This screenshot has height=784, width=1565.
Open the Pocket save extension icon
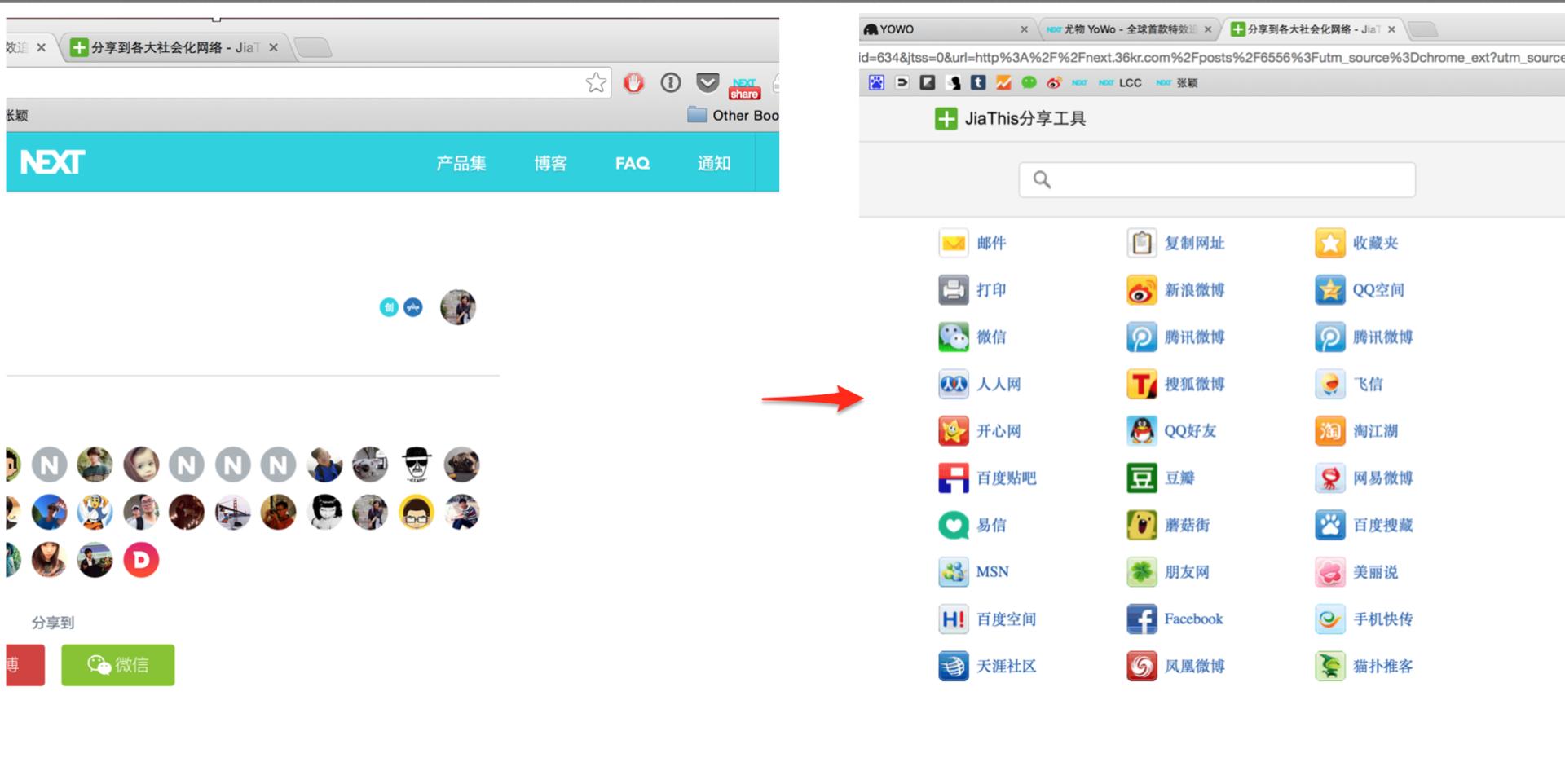[708, 82]
